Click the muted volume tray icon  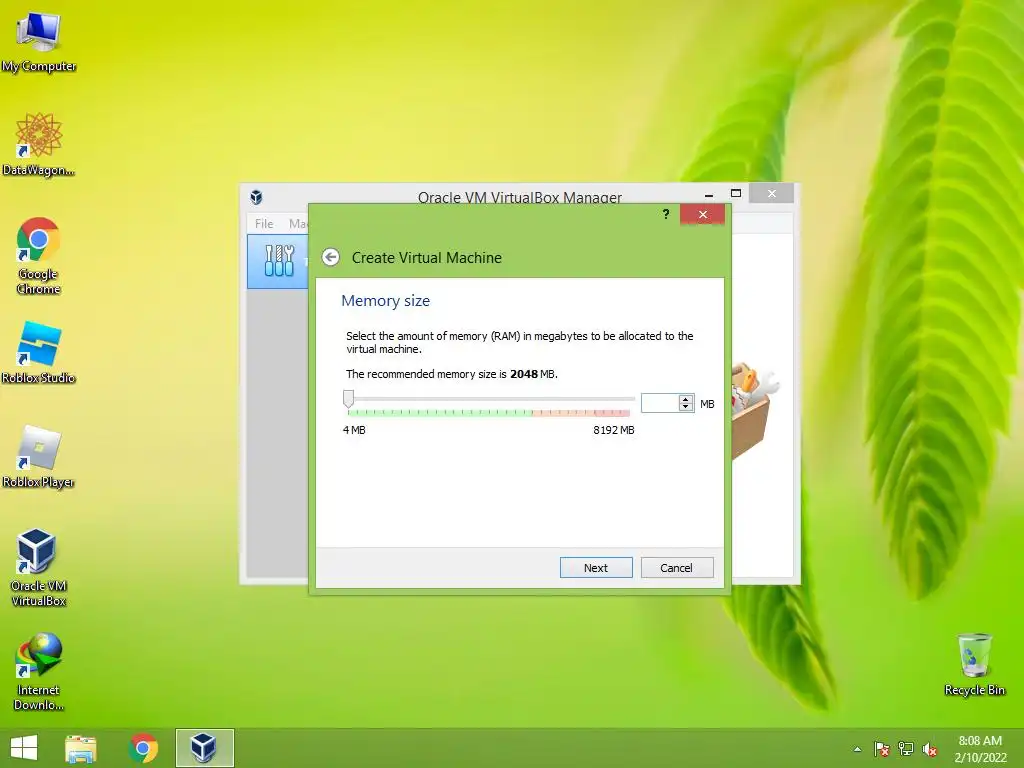930,750
